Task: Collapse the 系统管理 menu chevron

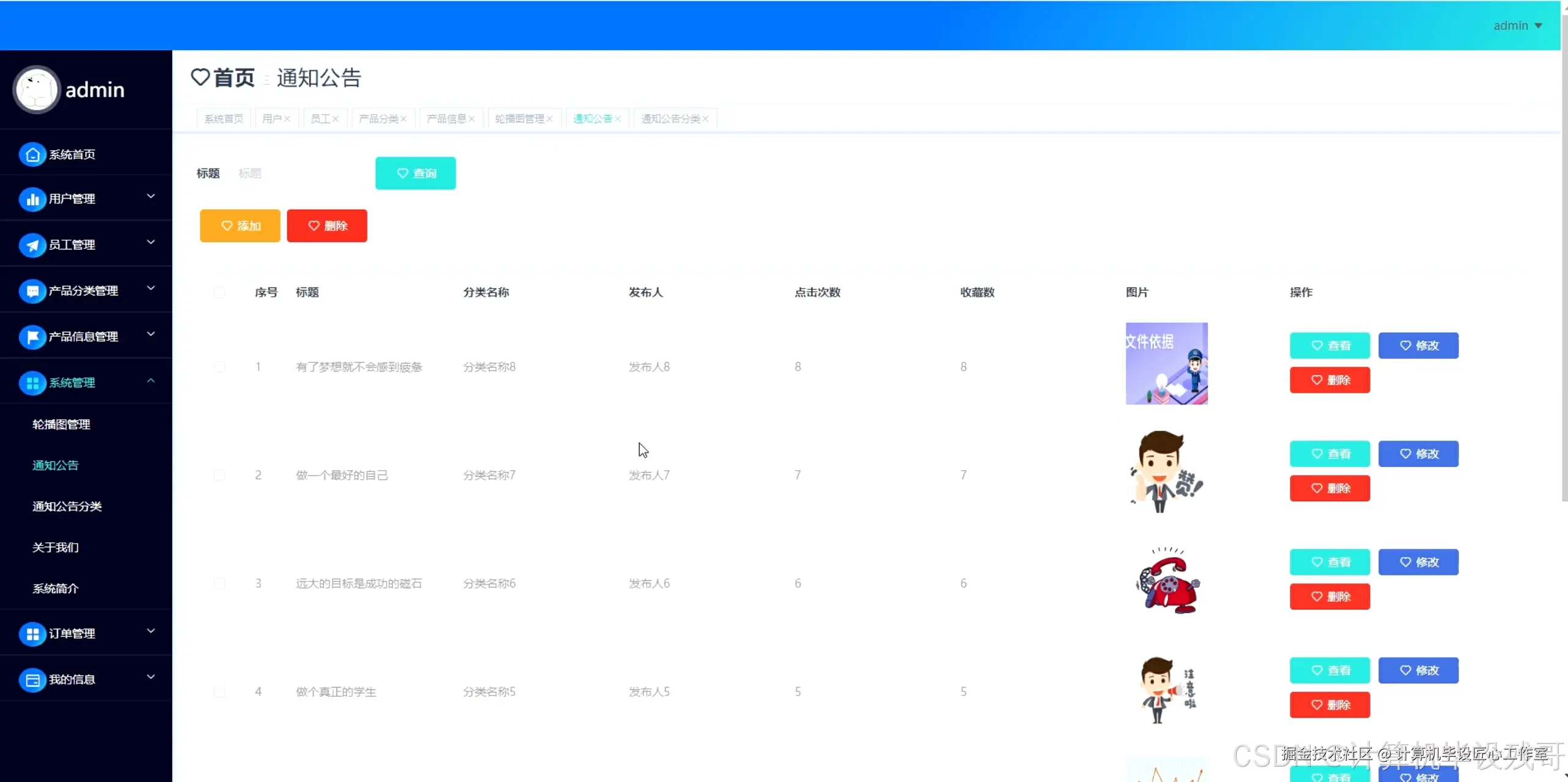Action: coord(150,381)
